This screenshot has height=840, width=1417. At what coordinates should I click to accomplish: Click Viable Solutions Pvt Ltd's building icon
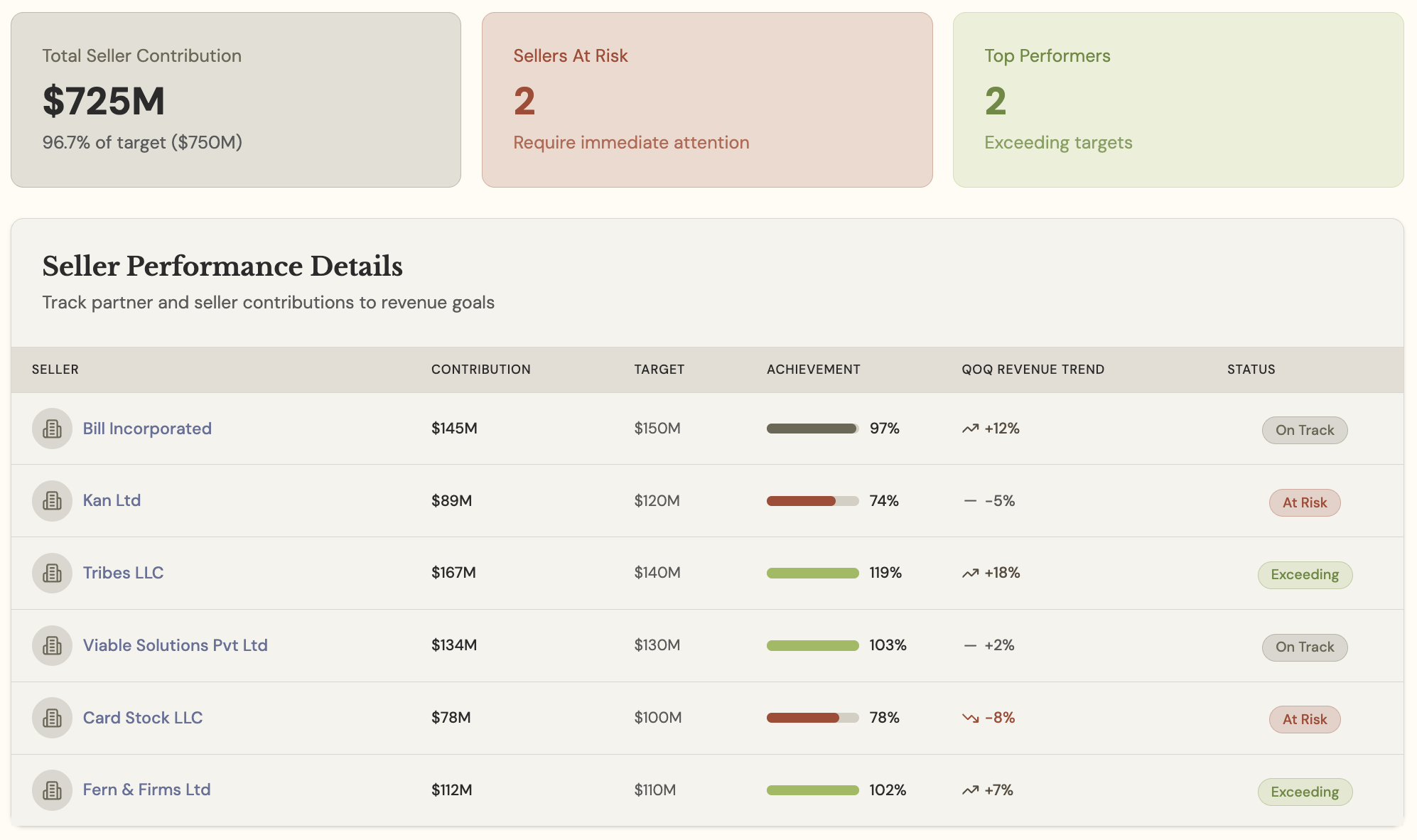tap(52, 645)
